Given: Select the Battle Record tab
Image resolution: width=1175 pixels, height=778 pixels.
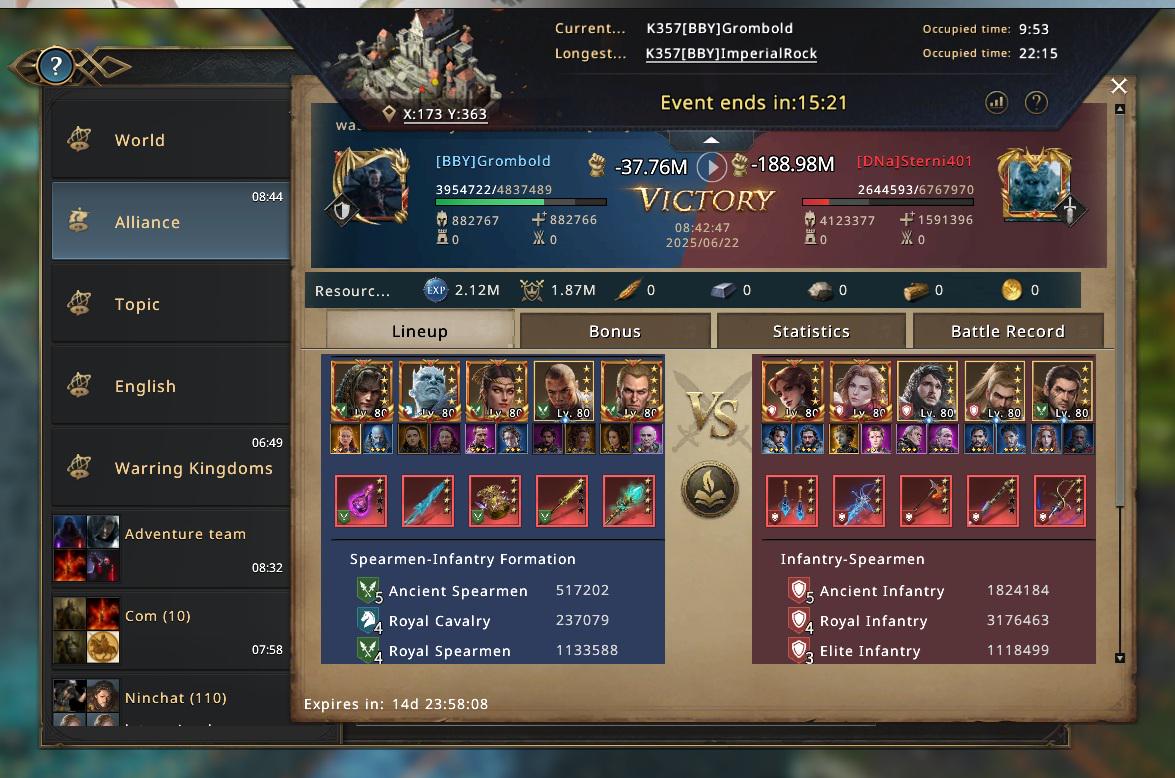Looking at the screenshot, I should pyautogui.click(x=1008, y=331).
